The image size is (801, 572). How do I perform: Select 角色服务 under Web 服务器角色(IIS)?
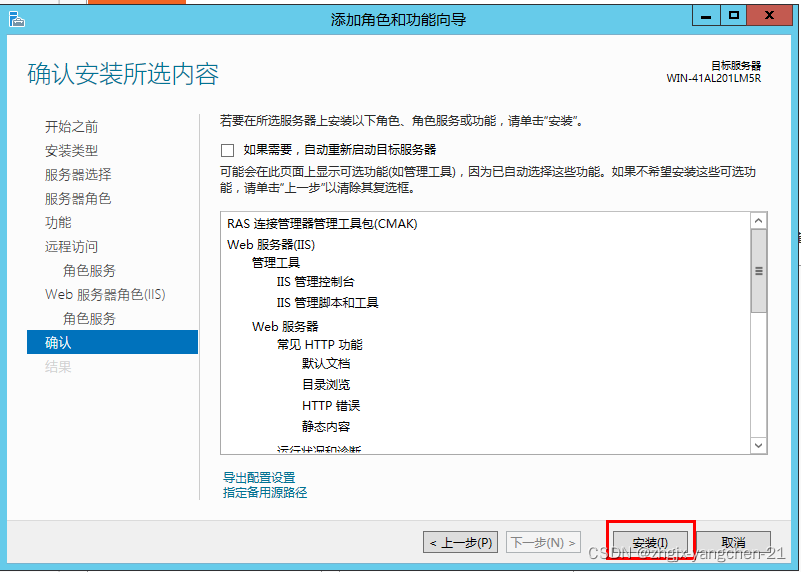pyautogui.click(x=89, y=318)
